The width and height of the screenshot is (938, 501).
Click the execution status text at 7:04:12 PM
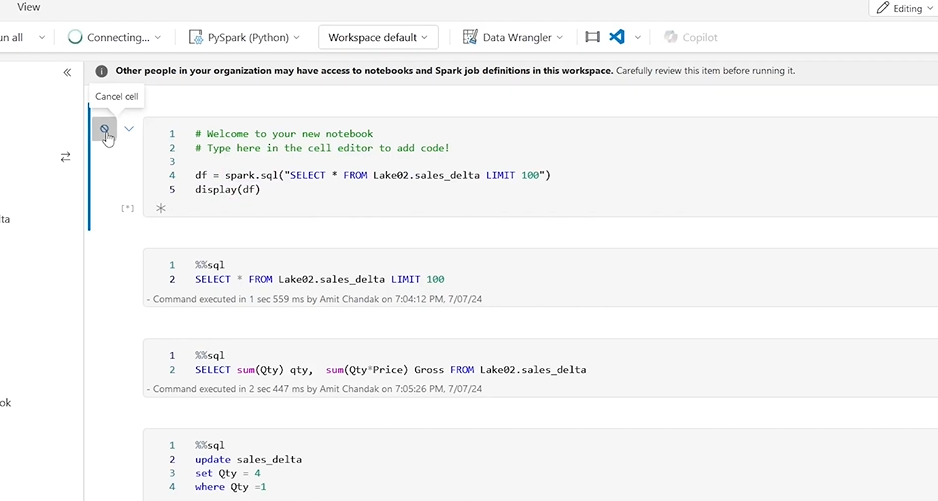click(314, 299)
